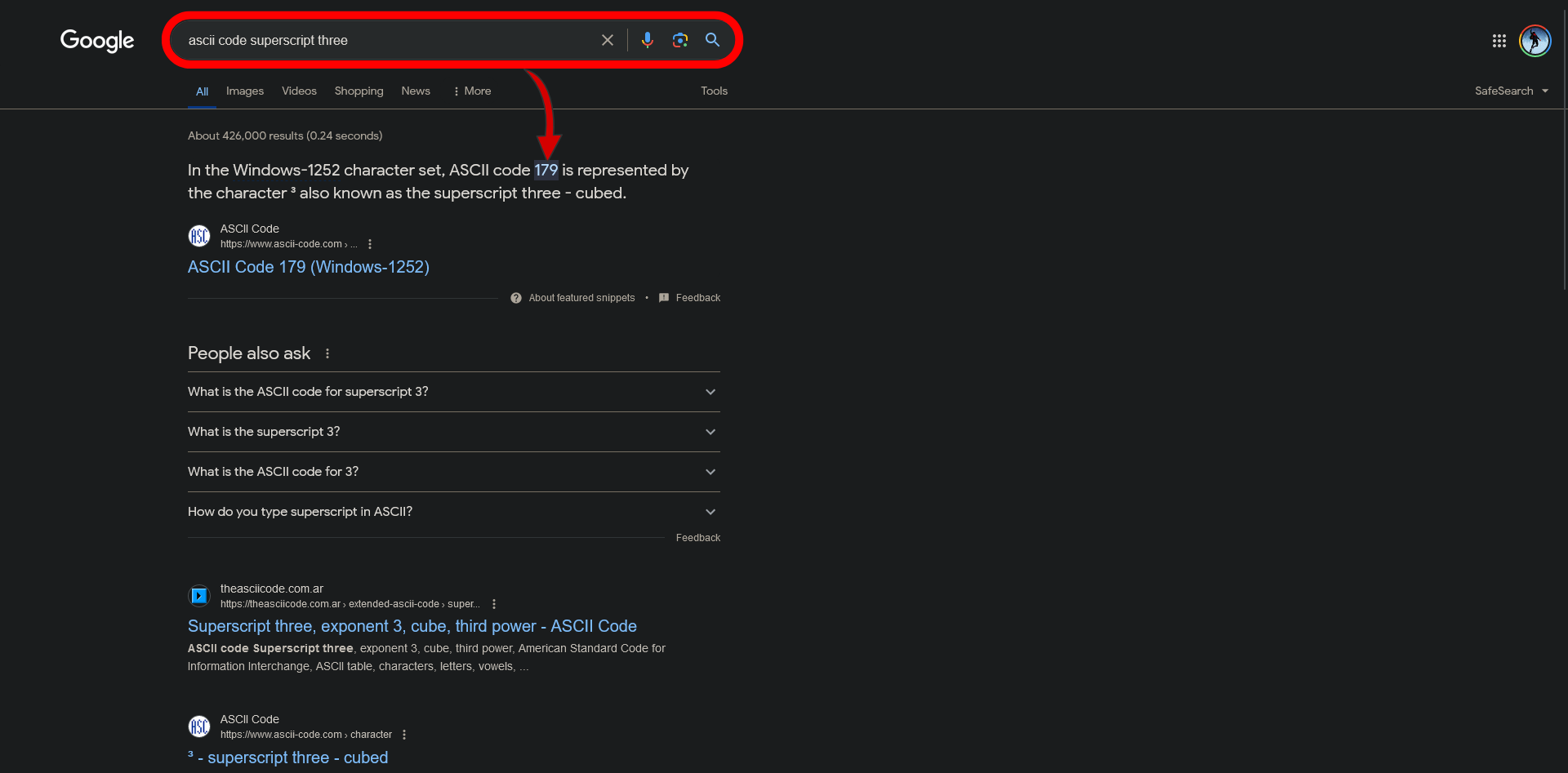Click Feedback below People also ask
Image resolution: width=1568 pixels, height=773 pixels.
[x=698, y=538]
